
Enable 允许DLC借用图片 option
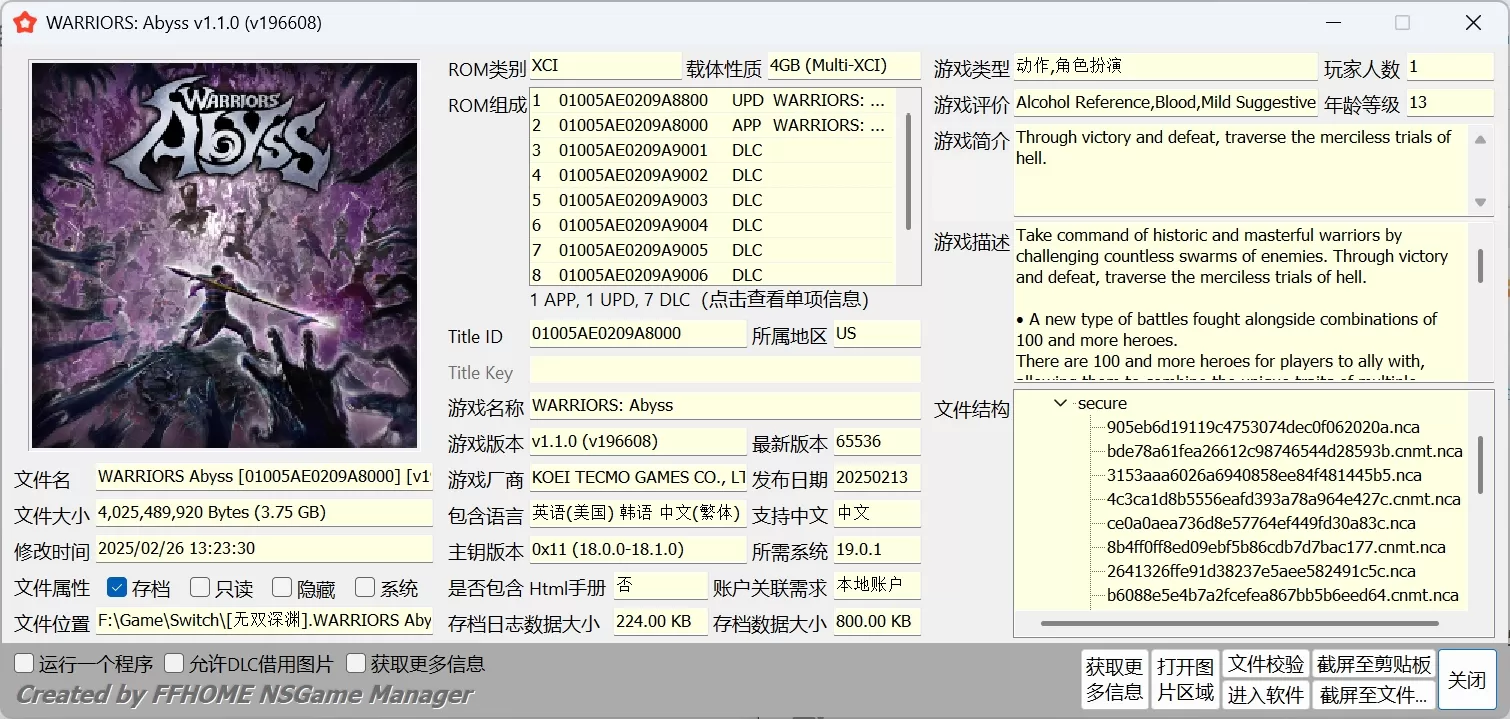point(174,664)
